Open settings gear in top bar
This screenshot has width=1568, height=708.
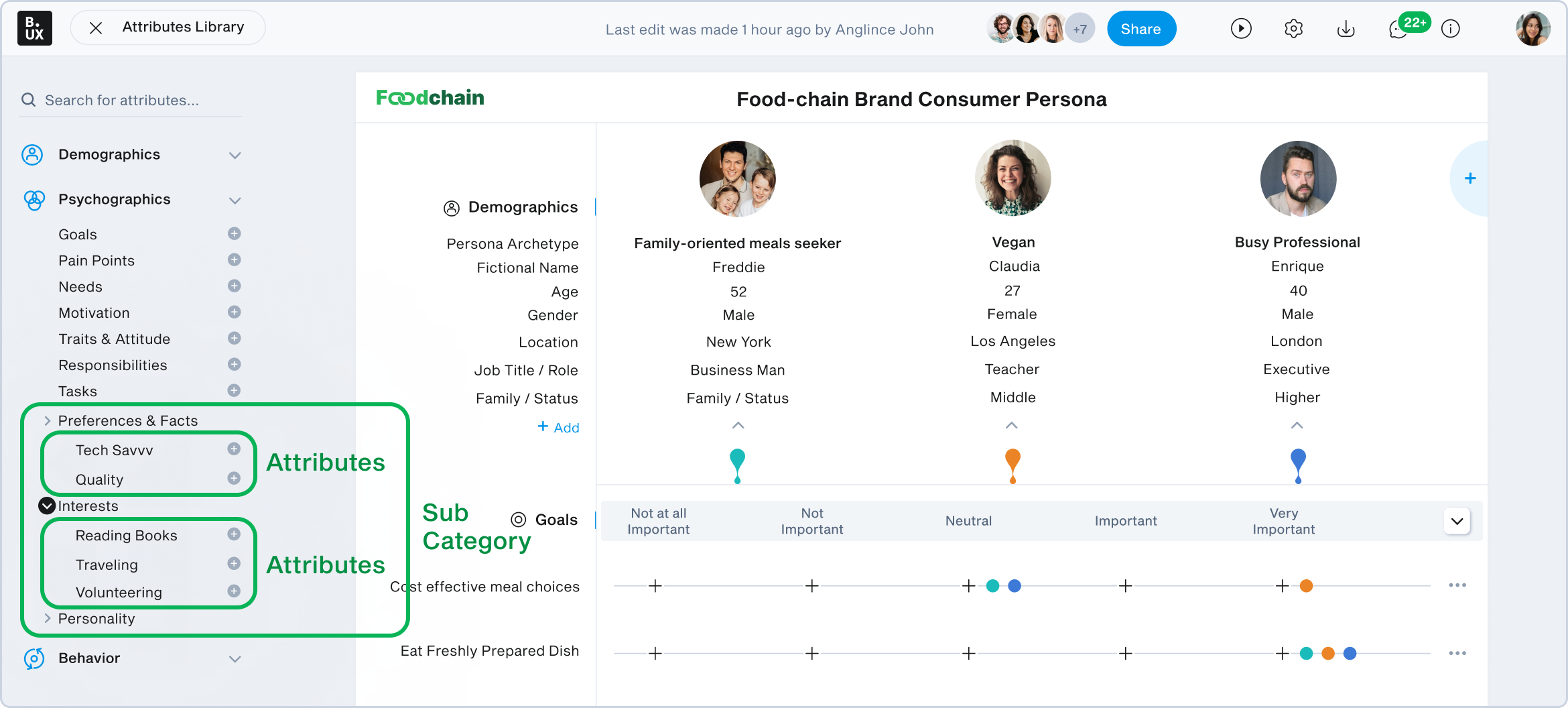(1293, 29)
